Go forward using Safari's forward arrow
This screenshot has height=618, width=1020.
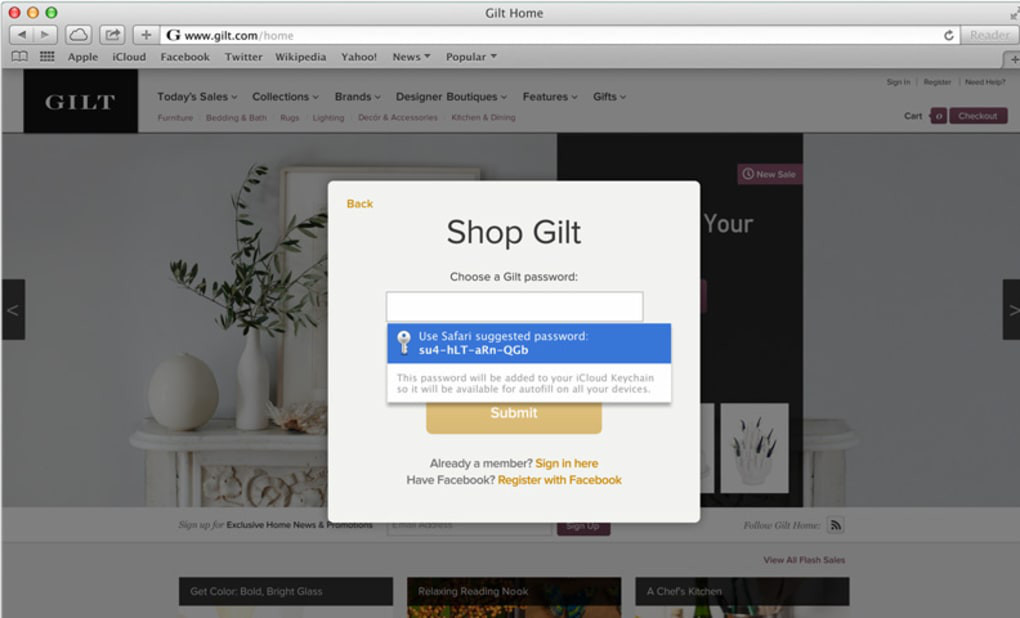click(x=46, y=34)
